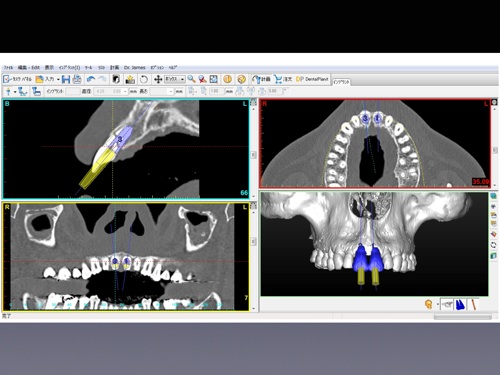Image resolution: width=500 pixels, height=375 pixels.
Task: Open the ボックス view mode dropdown
Action: 174,79
